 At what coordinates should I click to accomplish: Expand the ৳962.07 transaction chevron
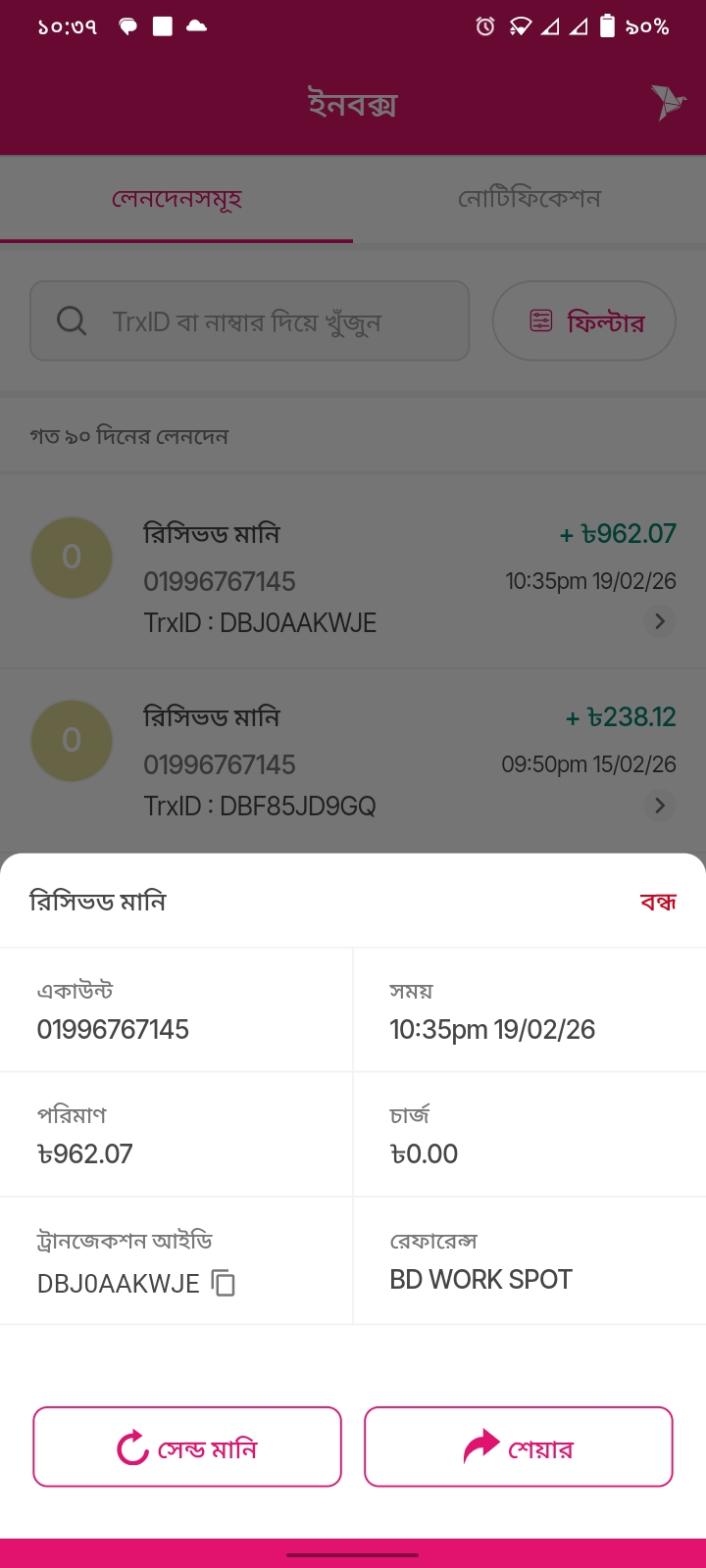pyautogui.click(x=660, y=621)
